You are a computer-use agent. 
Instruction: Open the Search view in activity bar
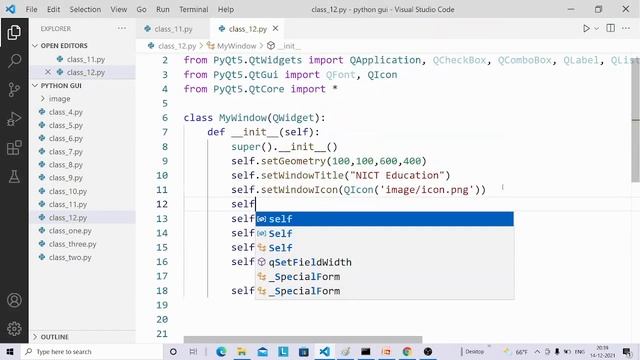[x=14, y=61]
